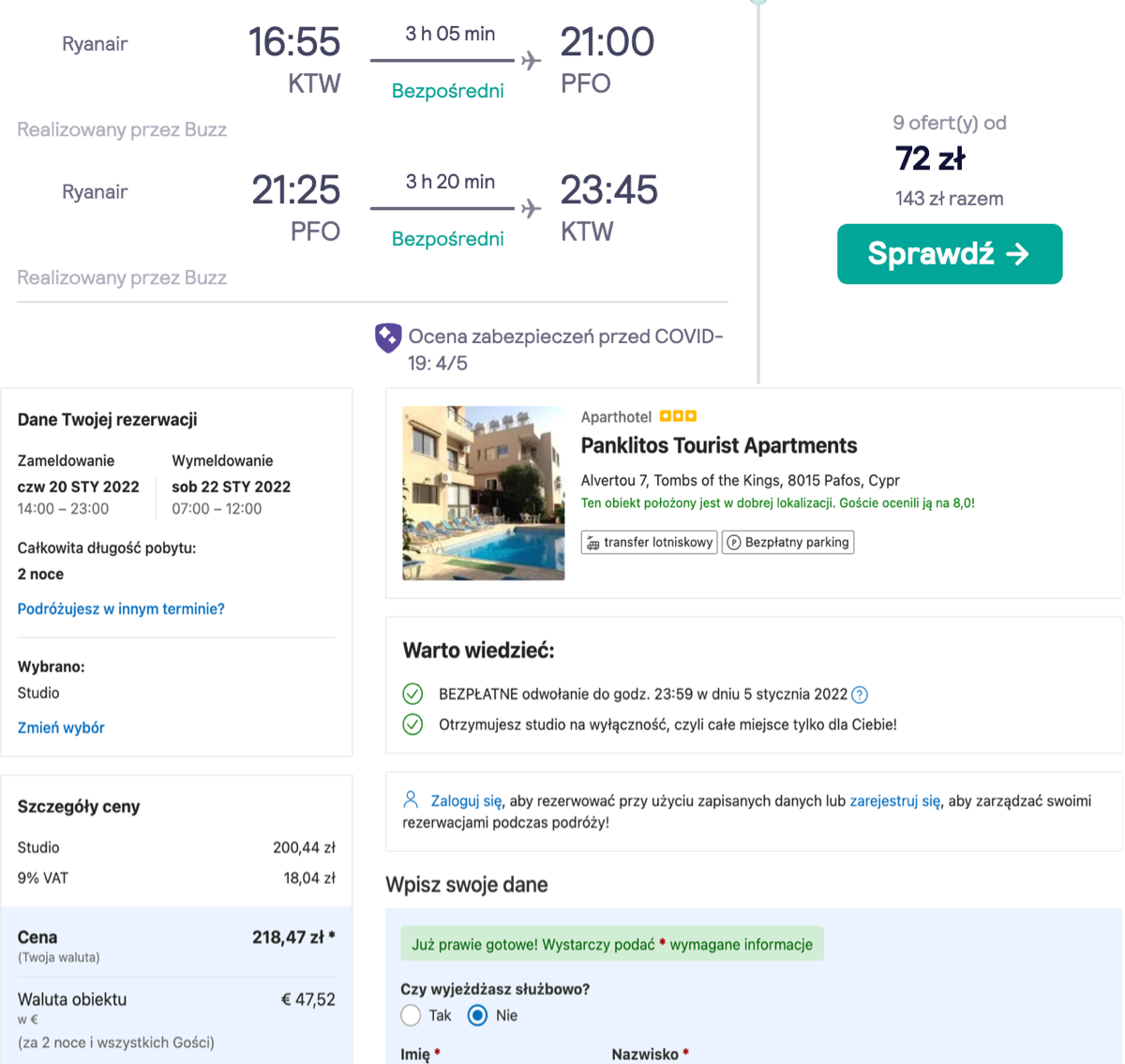
Task: Click the outbound flight plane arrow icon
Action: [x=532, y=61]
